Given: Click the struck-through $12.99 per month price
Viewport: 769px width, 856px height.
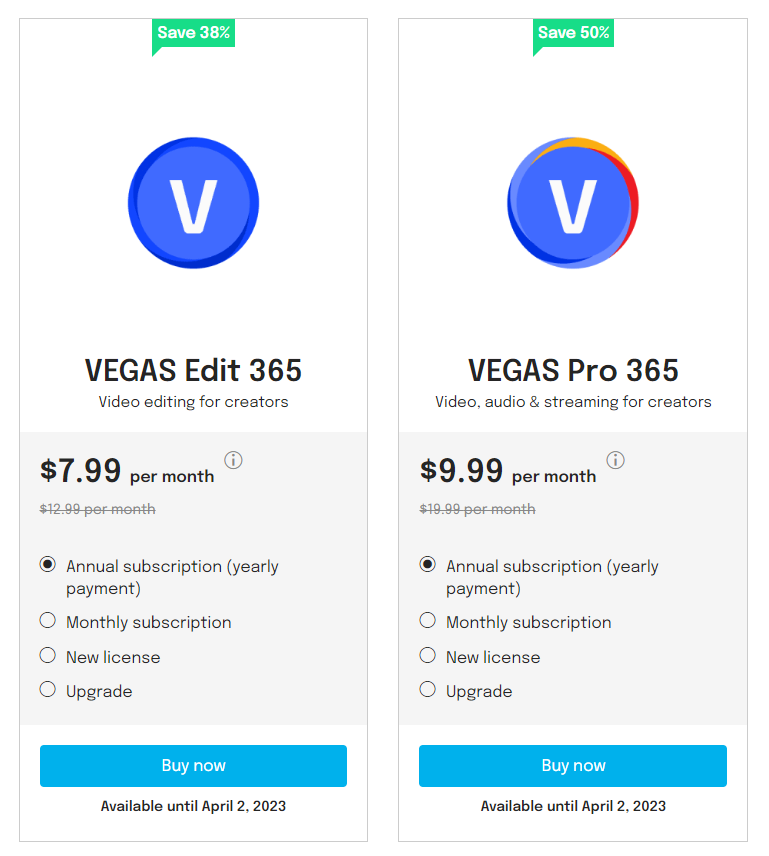Looking at the screenshot, I should [x=98, y=509].
